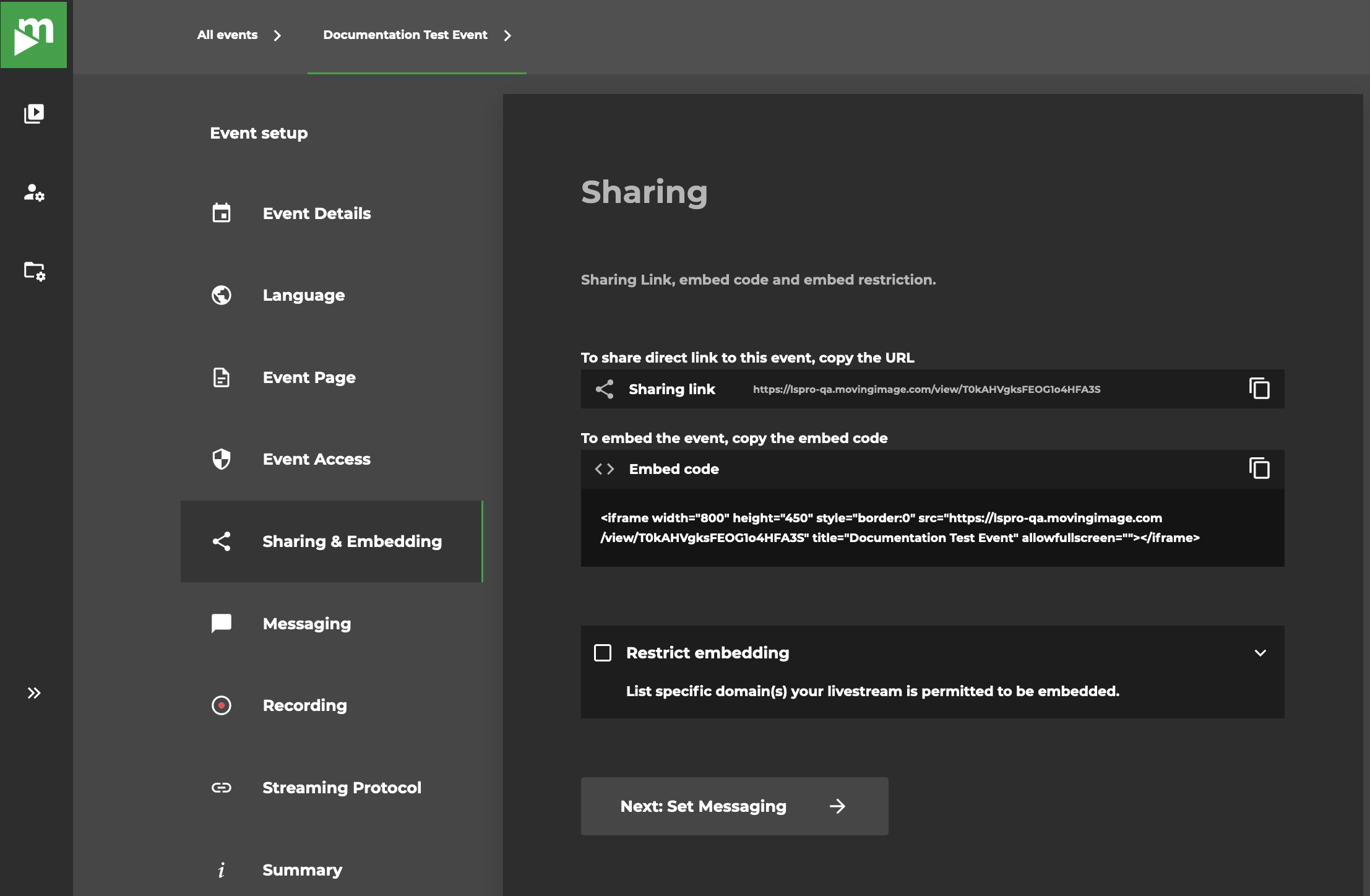Click the Sharing page title
Viewport: 1370px width, 896px height.
(644, 192)
